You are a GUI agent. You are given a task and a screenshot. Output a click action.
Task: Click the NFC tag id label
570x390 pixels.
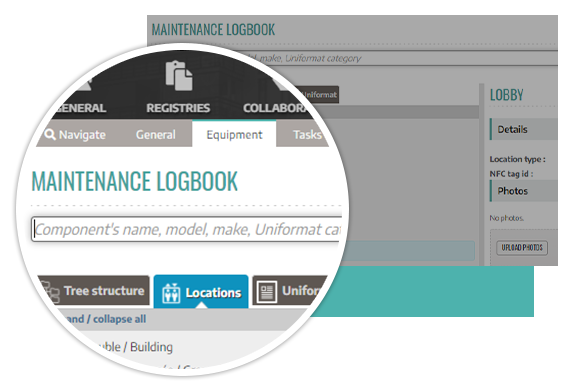[511, 174]
